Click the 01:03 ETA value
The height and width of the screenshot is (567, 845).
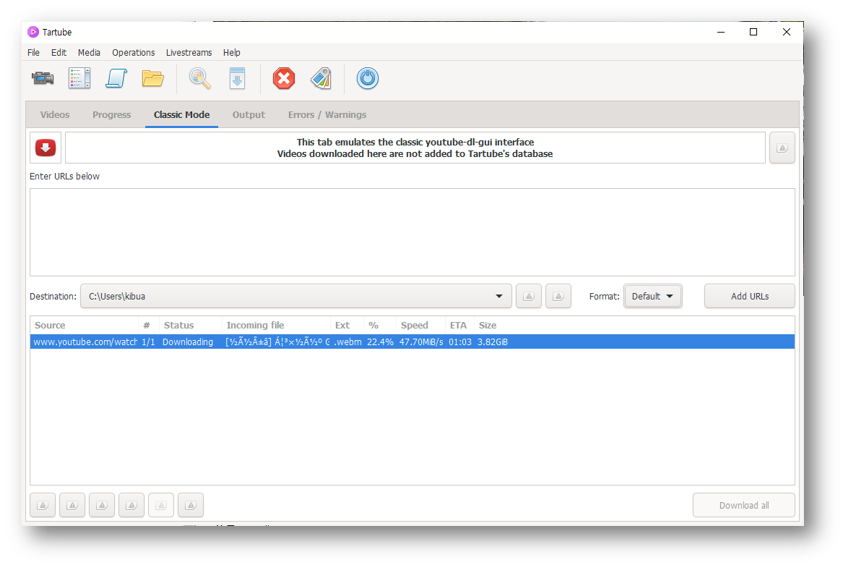click(460, 342)
